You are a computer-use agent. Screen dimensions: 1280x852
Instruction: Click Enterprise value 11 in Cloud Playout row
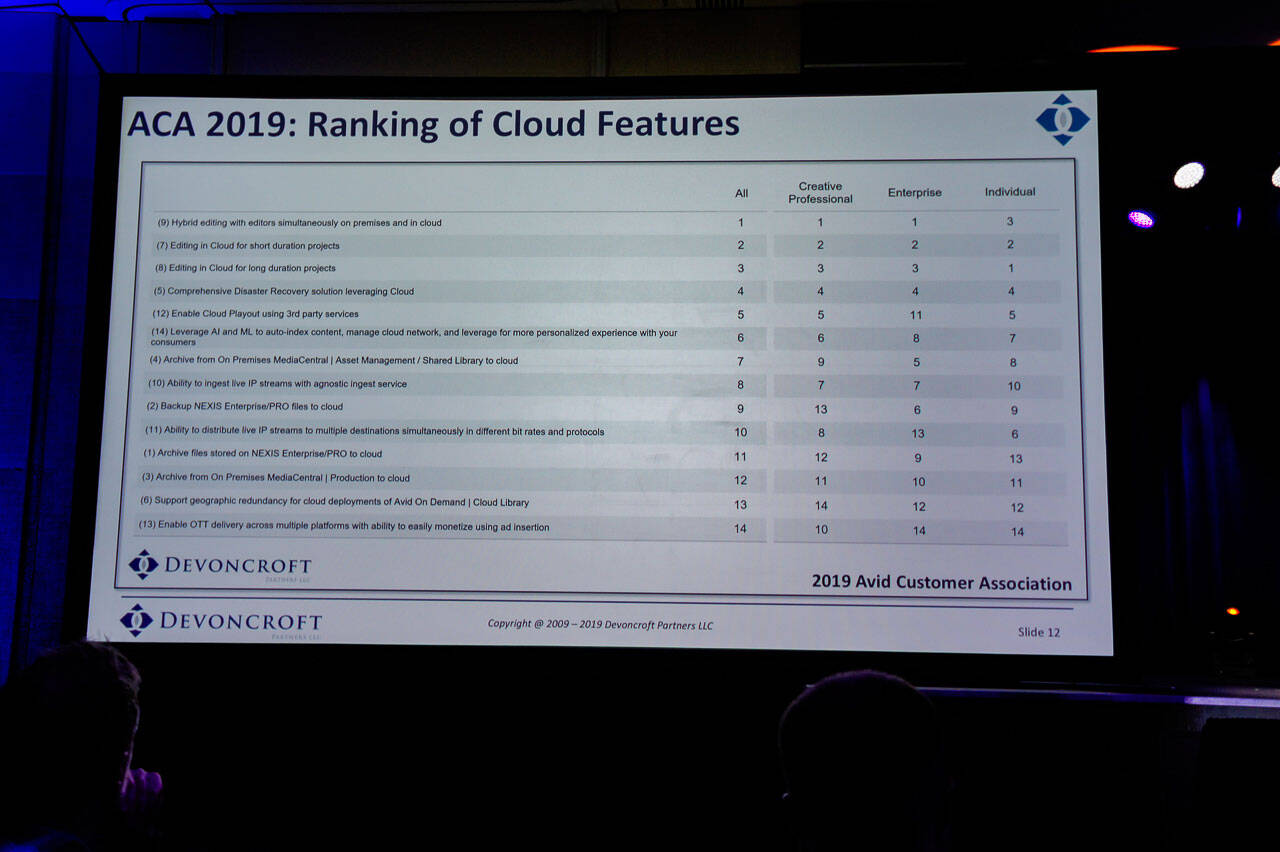[916, 315]
